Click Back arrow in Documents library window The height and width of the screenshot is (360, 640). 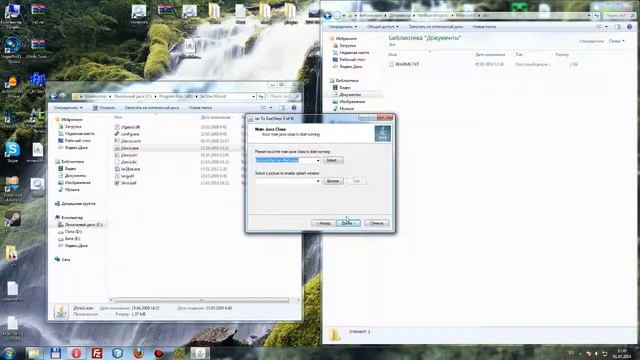point(327,16)
